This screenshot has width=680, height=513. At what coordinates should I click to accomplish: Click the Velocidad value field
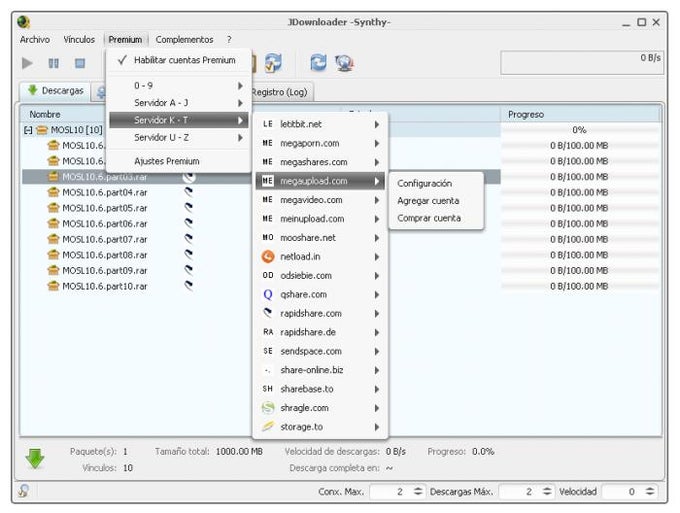click(623, 491)
